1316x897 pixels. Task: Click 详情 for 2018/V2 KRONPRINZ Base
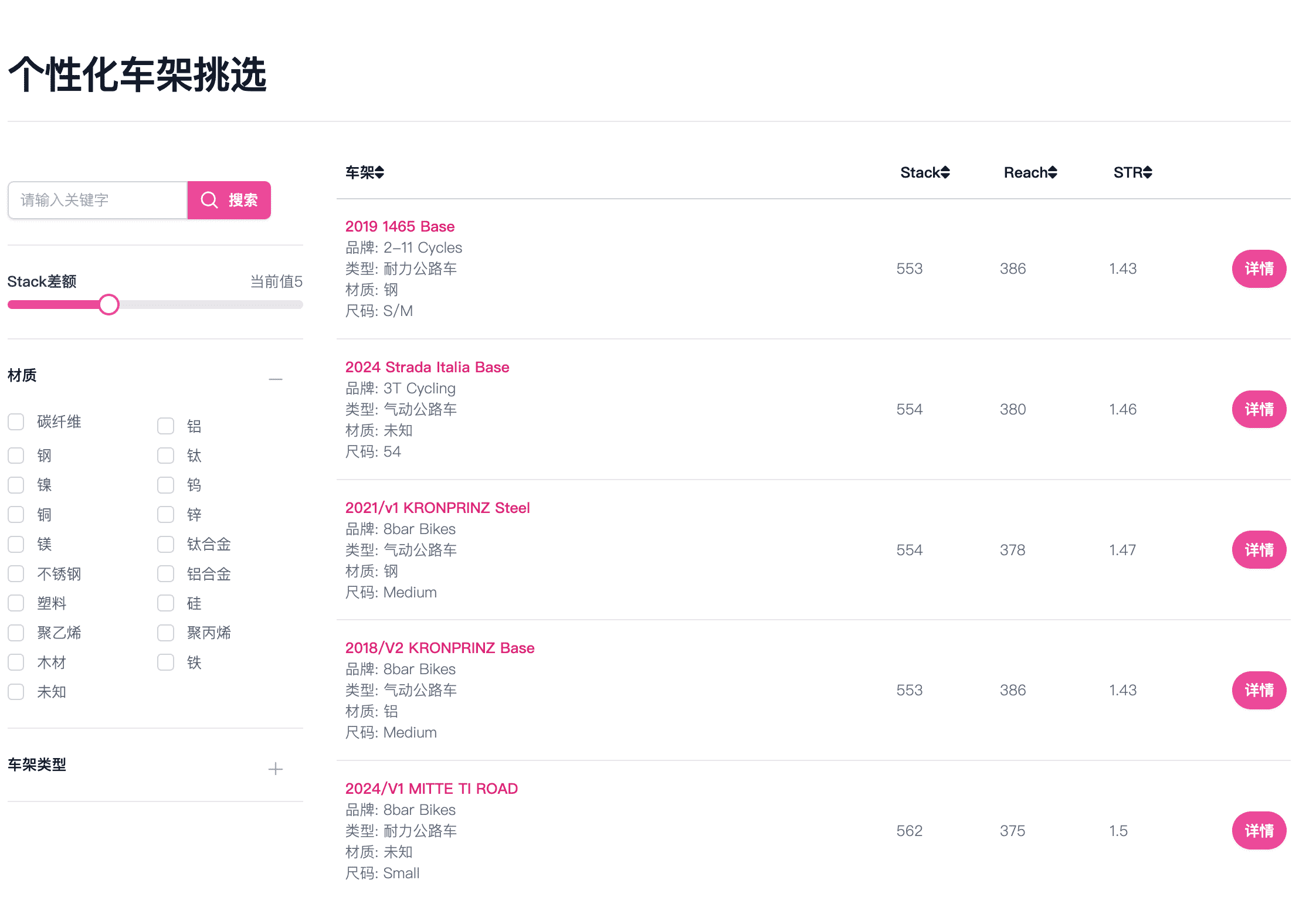(x=1259, y=690)
